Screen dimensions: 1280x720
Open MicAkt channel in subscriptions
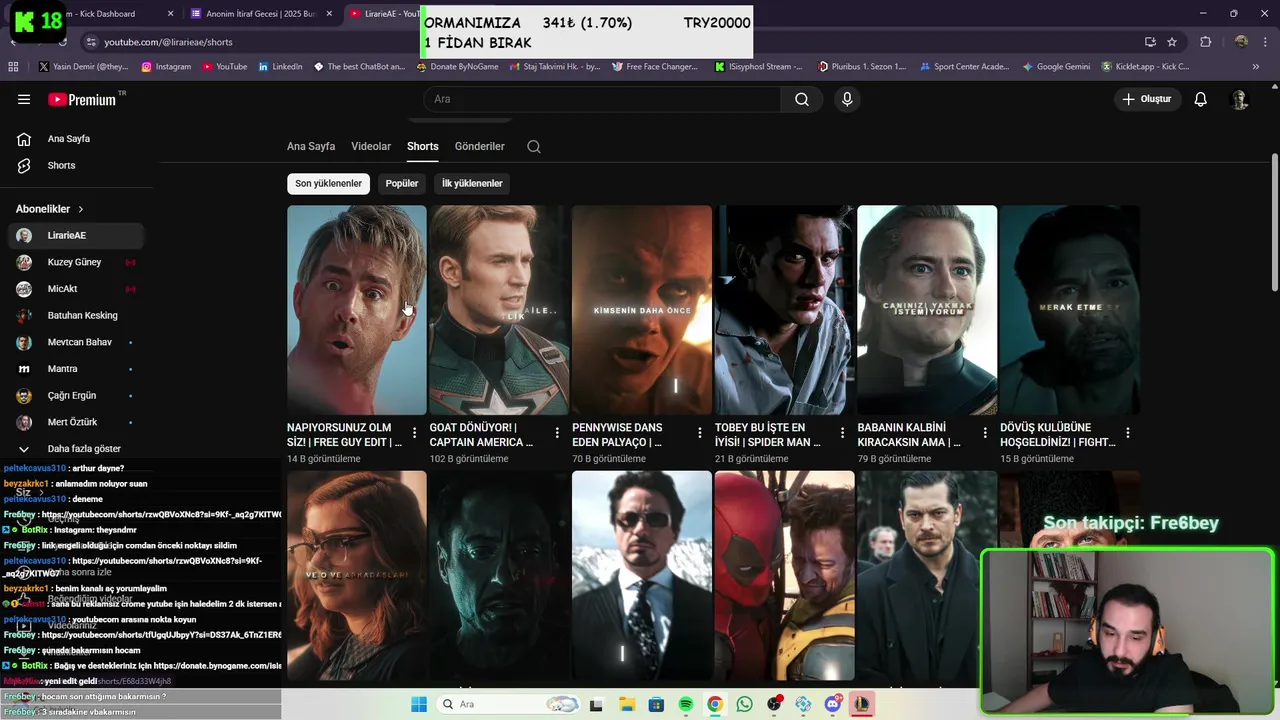point(76,289)
